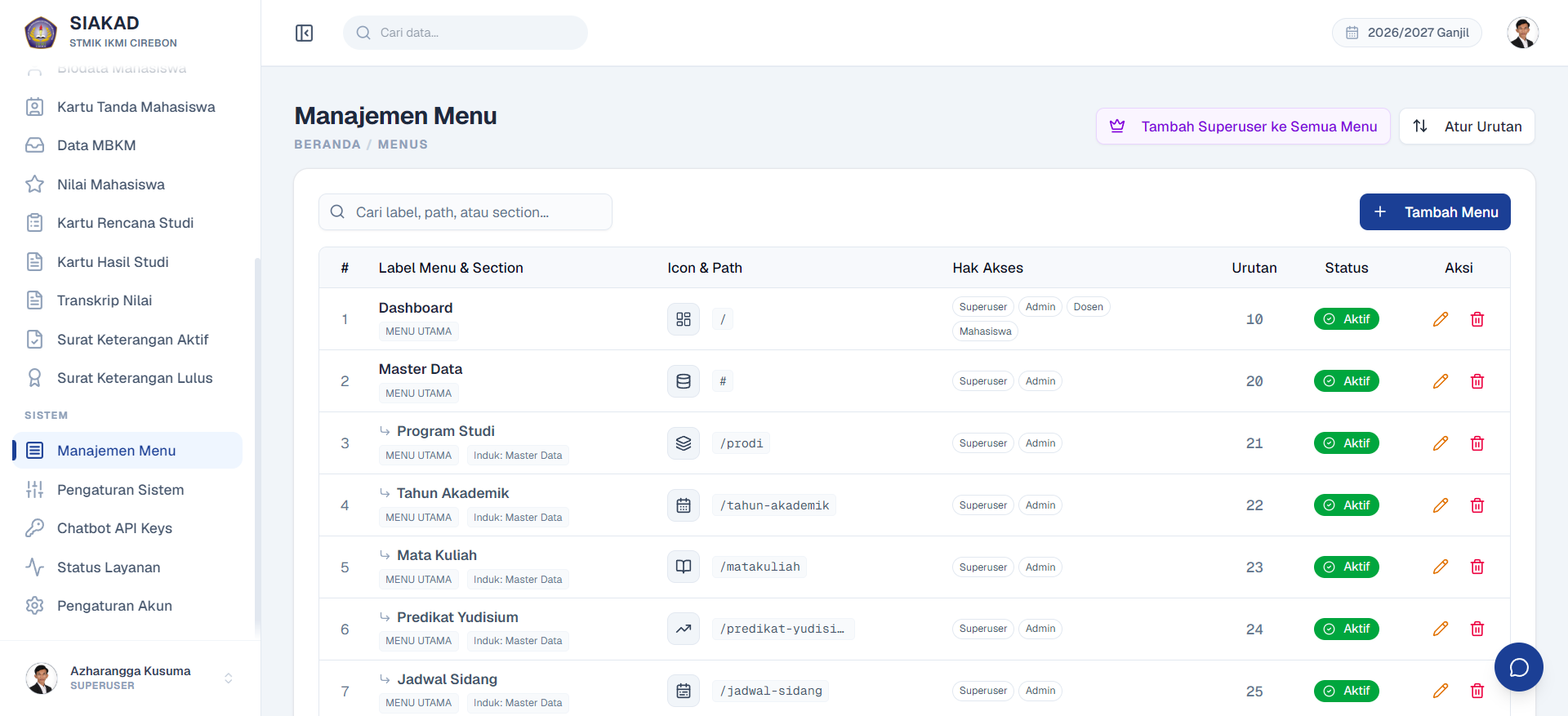Click the Dosen role tag on Dashboard
1568x716 pixels.
(1088, 307)
